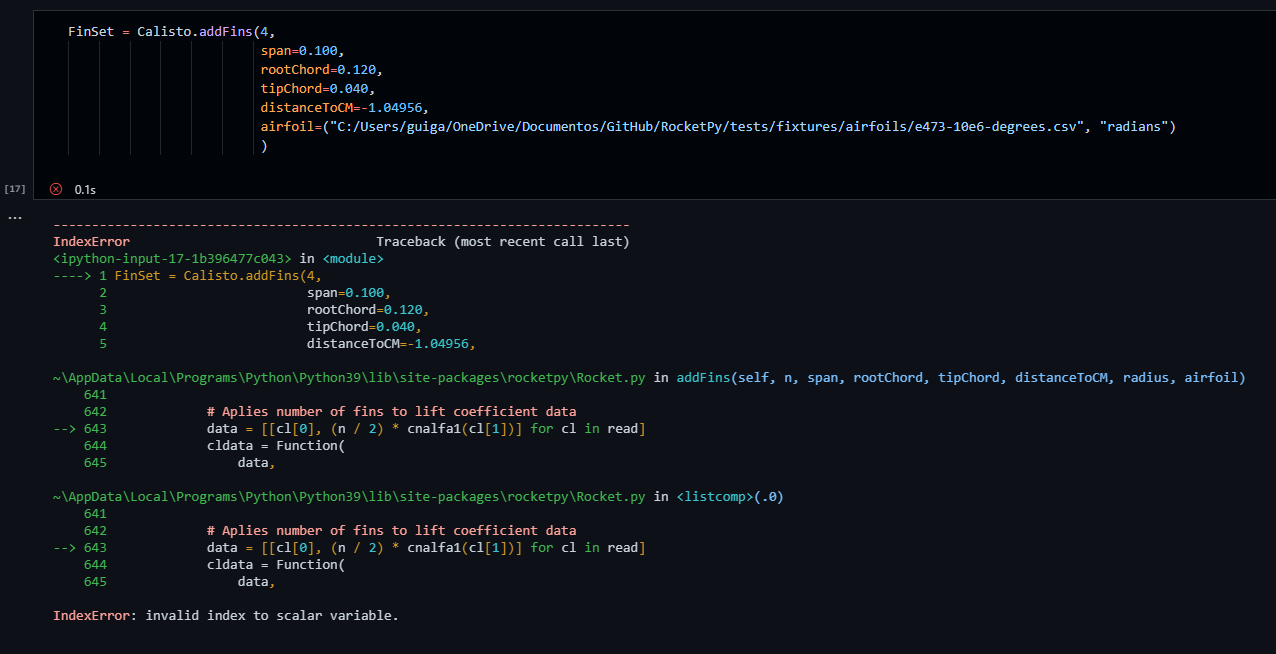Click the 'addFins(self, n, span...' function signature
The height and width of the screenshot is (654, 1276).
coord(961,378)
